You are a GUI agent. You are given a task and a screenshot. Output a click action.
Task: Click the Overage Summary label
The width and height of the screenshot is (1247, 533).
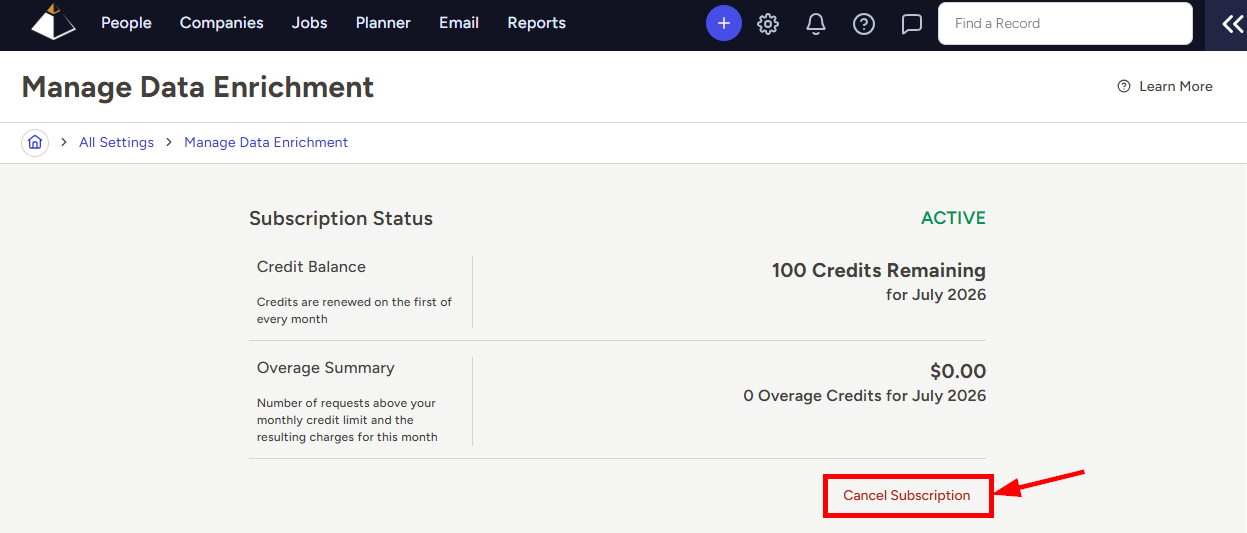click(326, 368)
